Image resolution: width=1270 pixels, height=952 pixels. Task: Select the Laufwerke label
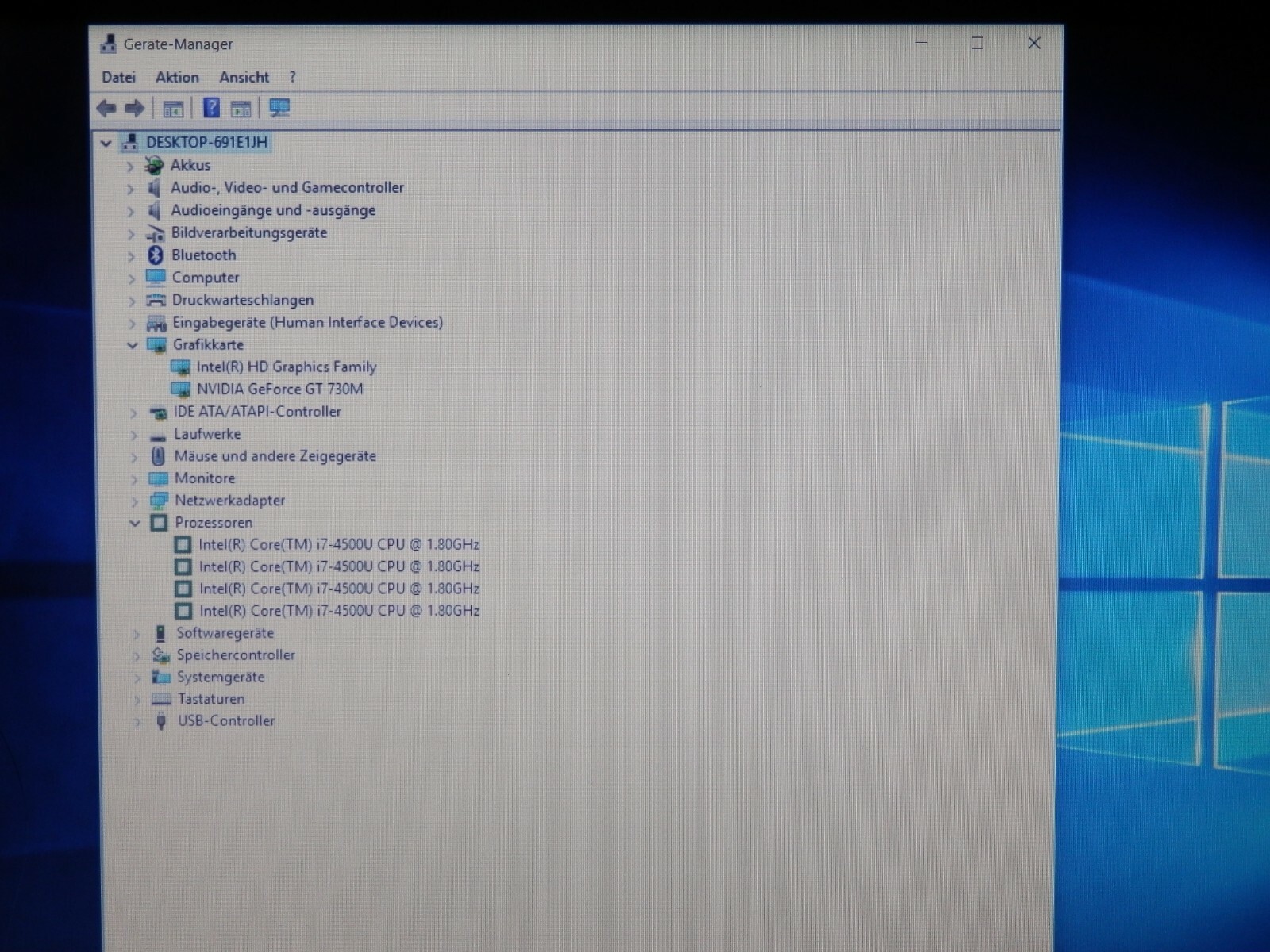click(x=207, y=433)
